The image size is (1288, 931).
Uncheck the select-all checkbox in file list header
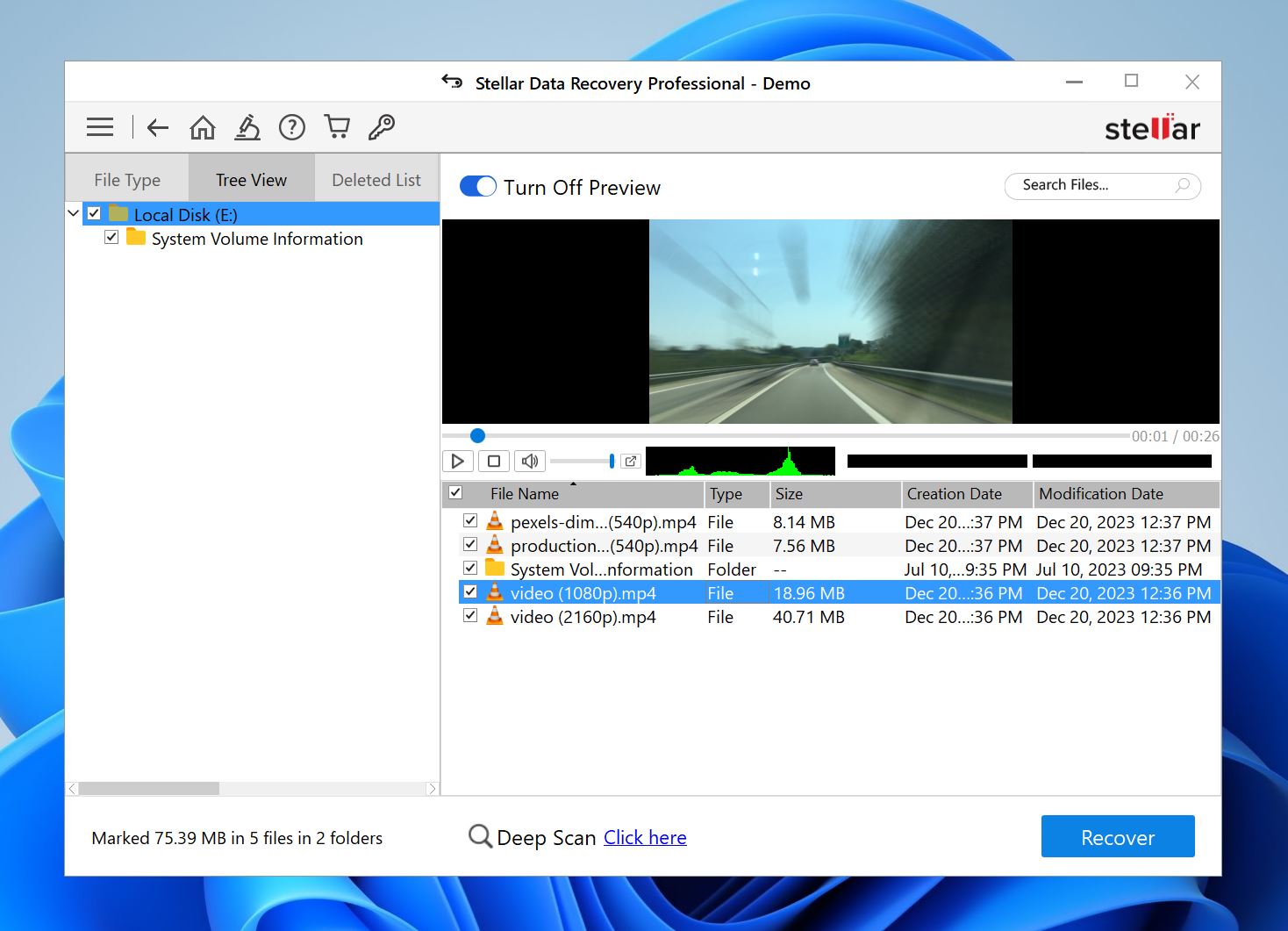click(x=455, y=492)
